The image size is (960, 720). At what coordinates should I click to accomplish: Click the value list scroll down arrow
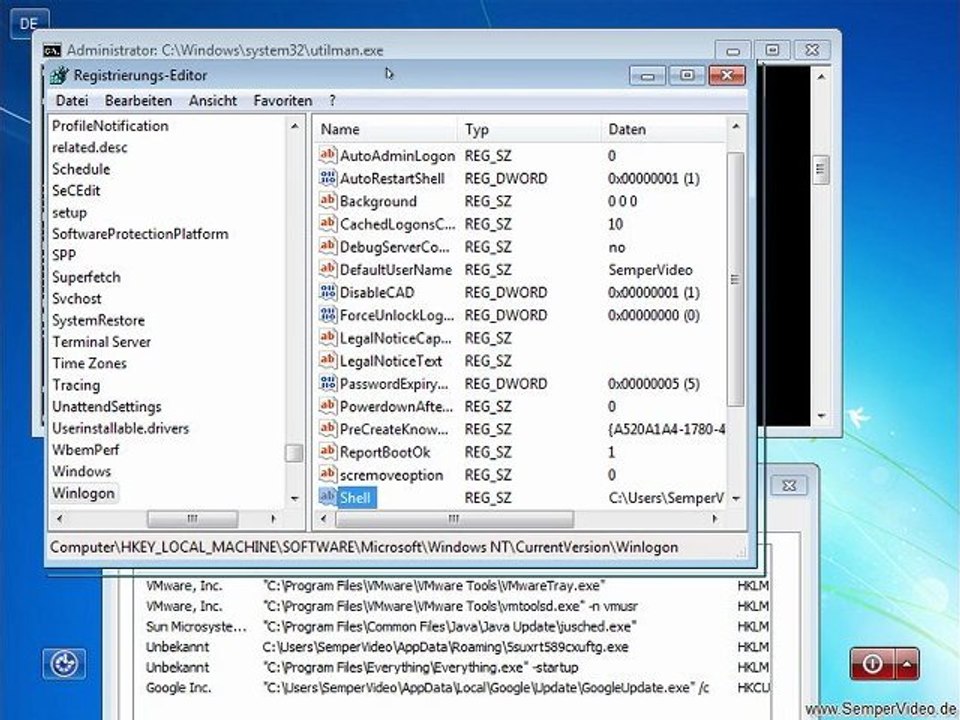[x=736, y=498]
